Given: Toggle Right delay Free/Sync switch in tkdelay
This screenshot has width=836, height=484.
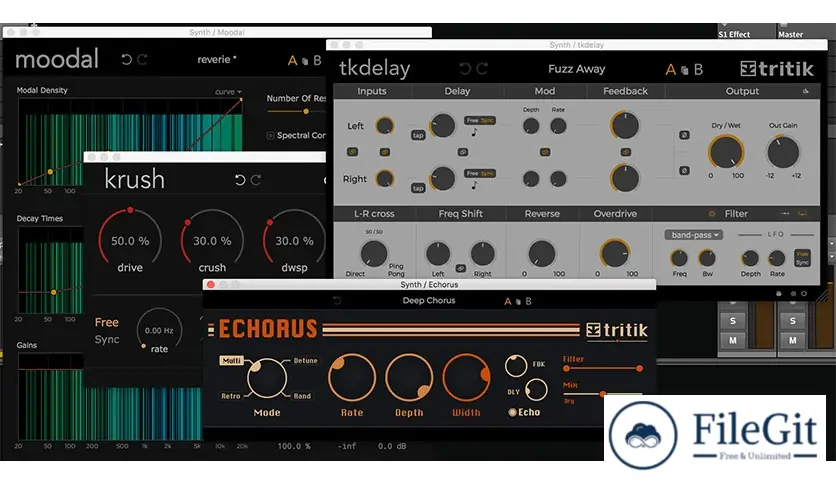Looking at the screenshot, I should pyautogui.click(x=479, y=173).
